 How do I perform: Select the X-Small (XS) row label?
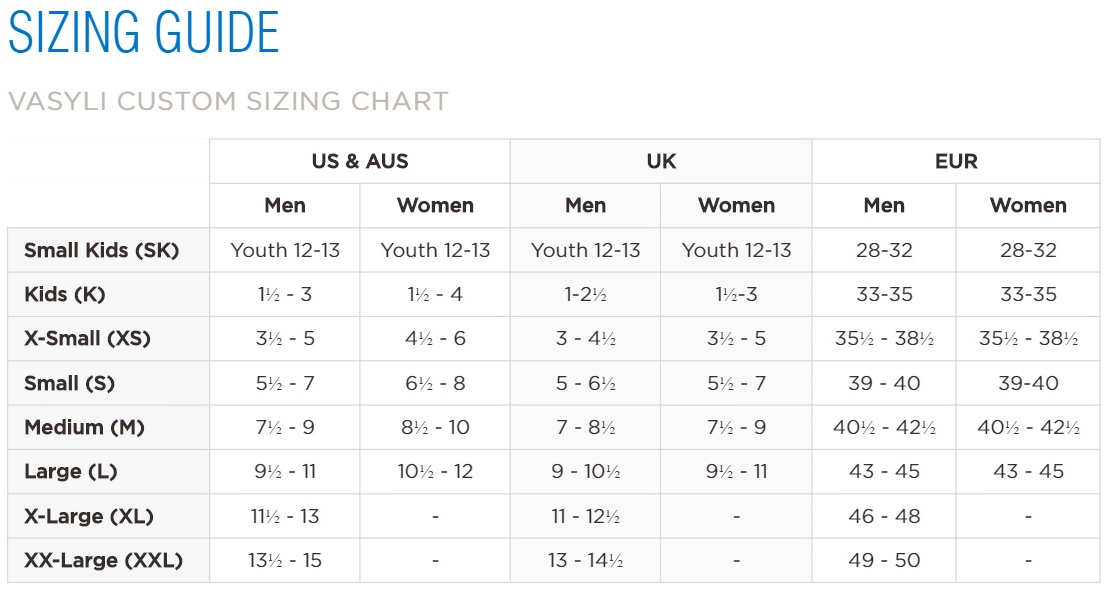(x=88, y=338)
